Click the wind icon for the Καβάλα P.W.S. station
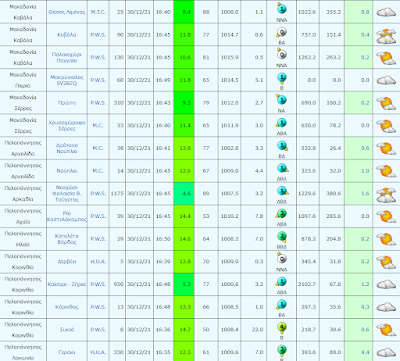This screenshot has width=400, height=361. click(x=281, y=32)
